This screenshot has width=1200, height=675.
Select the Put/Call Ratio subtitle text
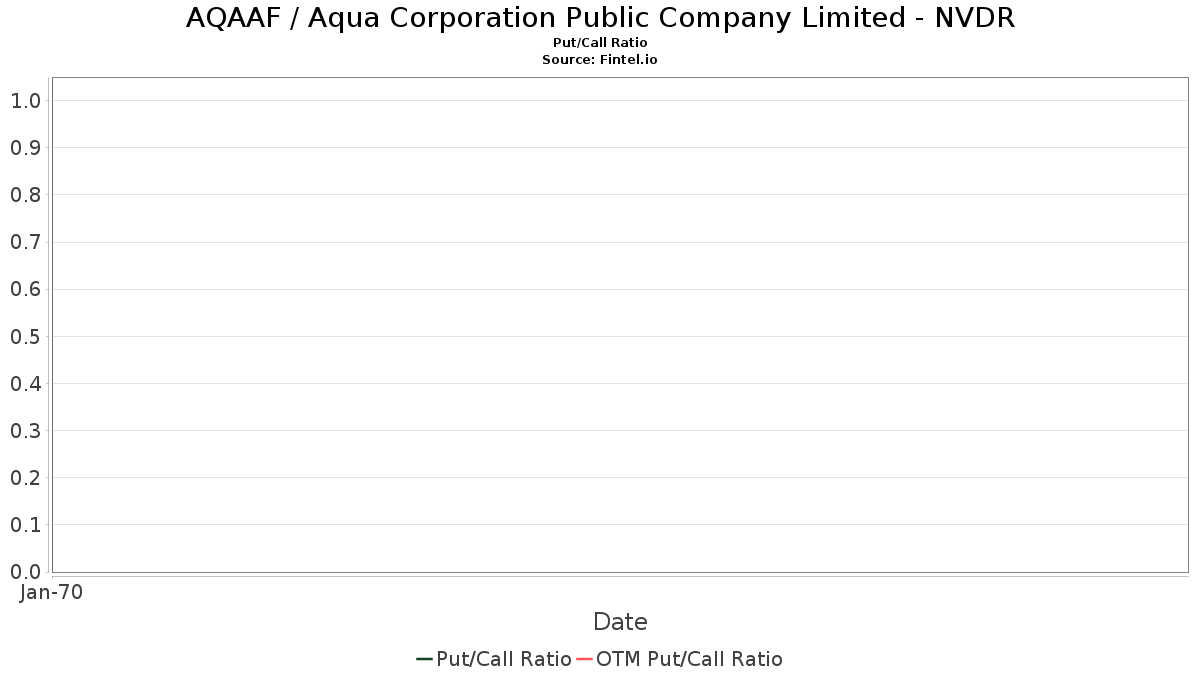(600, 43)
